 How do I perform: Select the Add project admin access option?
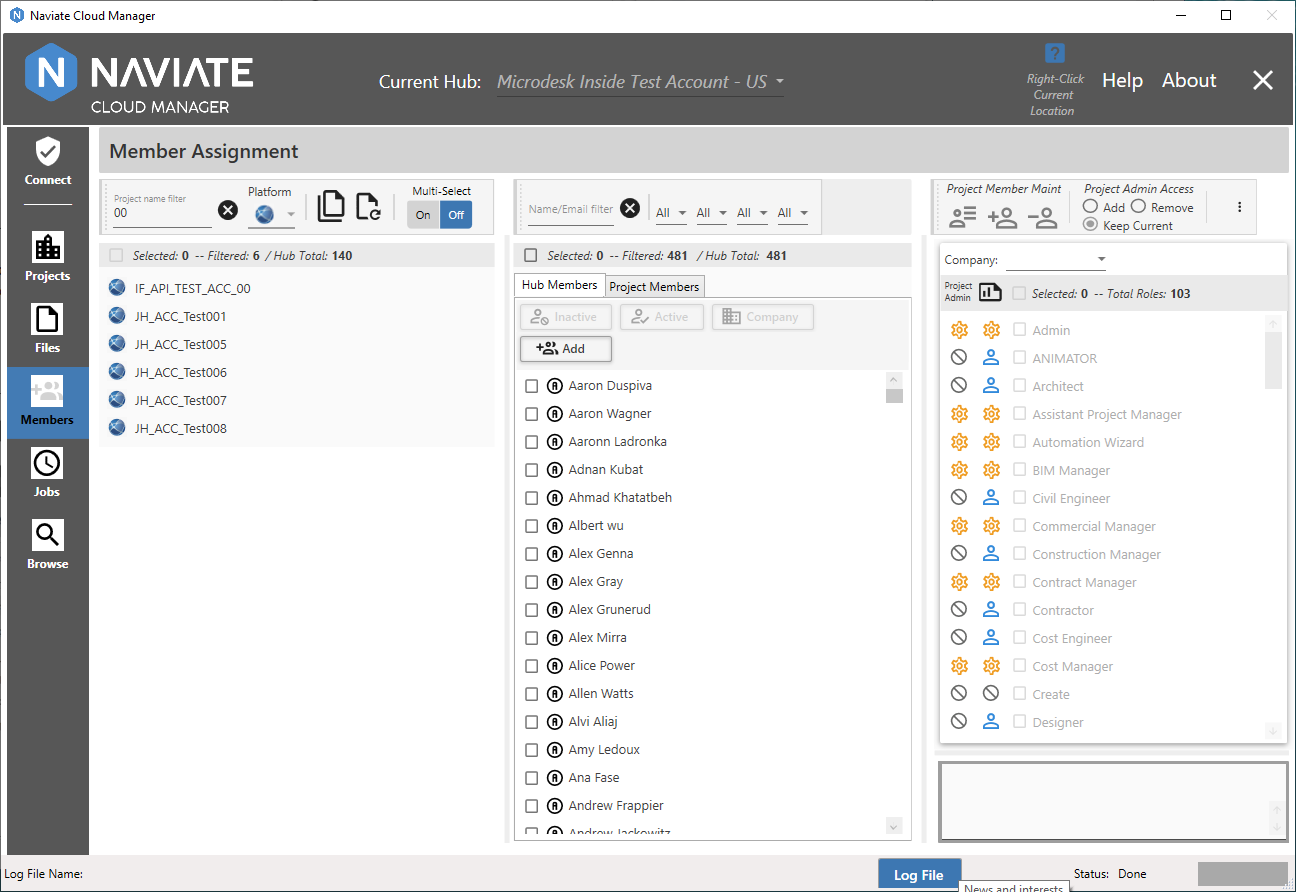tap(1090, 207)
